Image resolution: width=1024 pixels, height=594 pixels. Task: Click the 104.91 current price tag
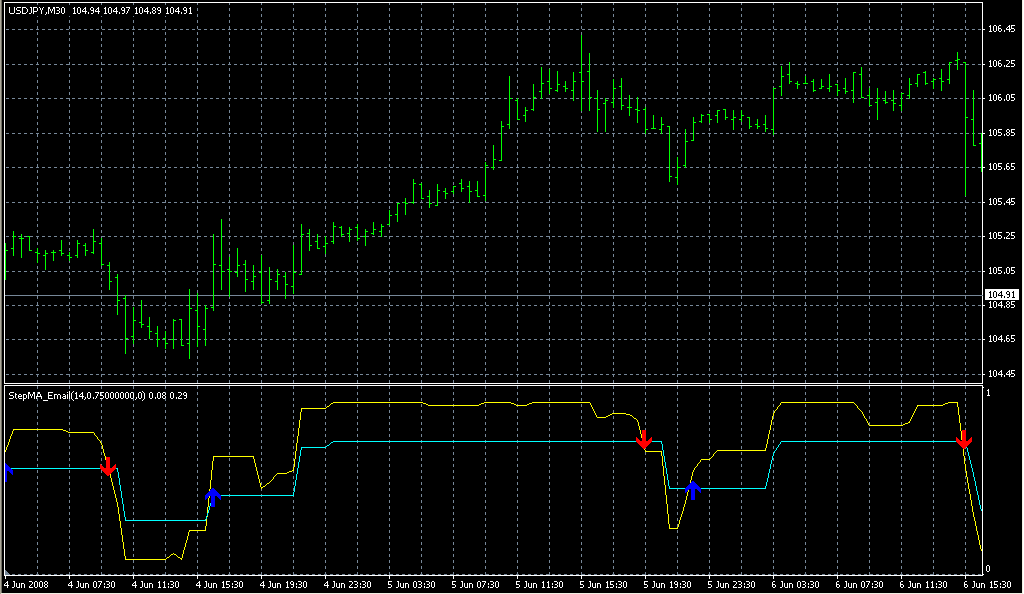click(x=1000, y=294)
